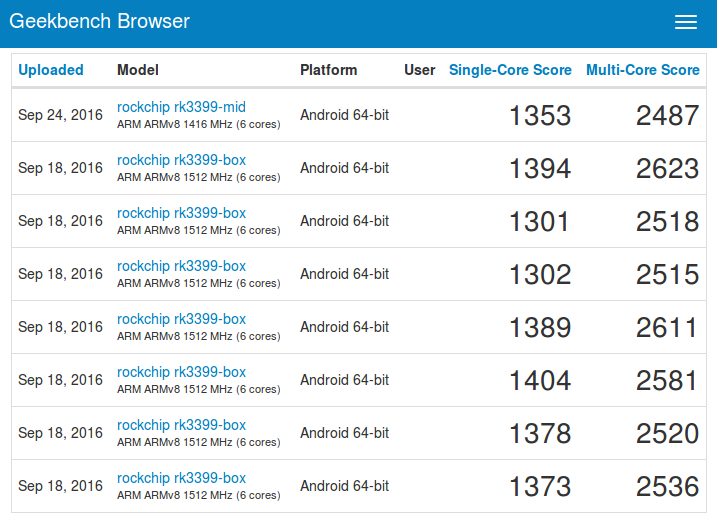This screenshot has width=717, height=518.
Task: Click Sep 18, 2016 in the 2611 row
Action: pos(60,327)
